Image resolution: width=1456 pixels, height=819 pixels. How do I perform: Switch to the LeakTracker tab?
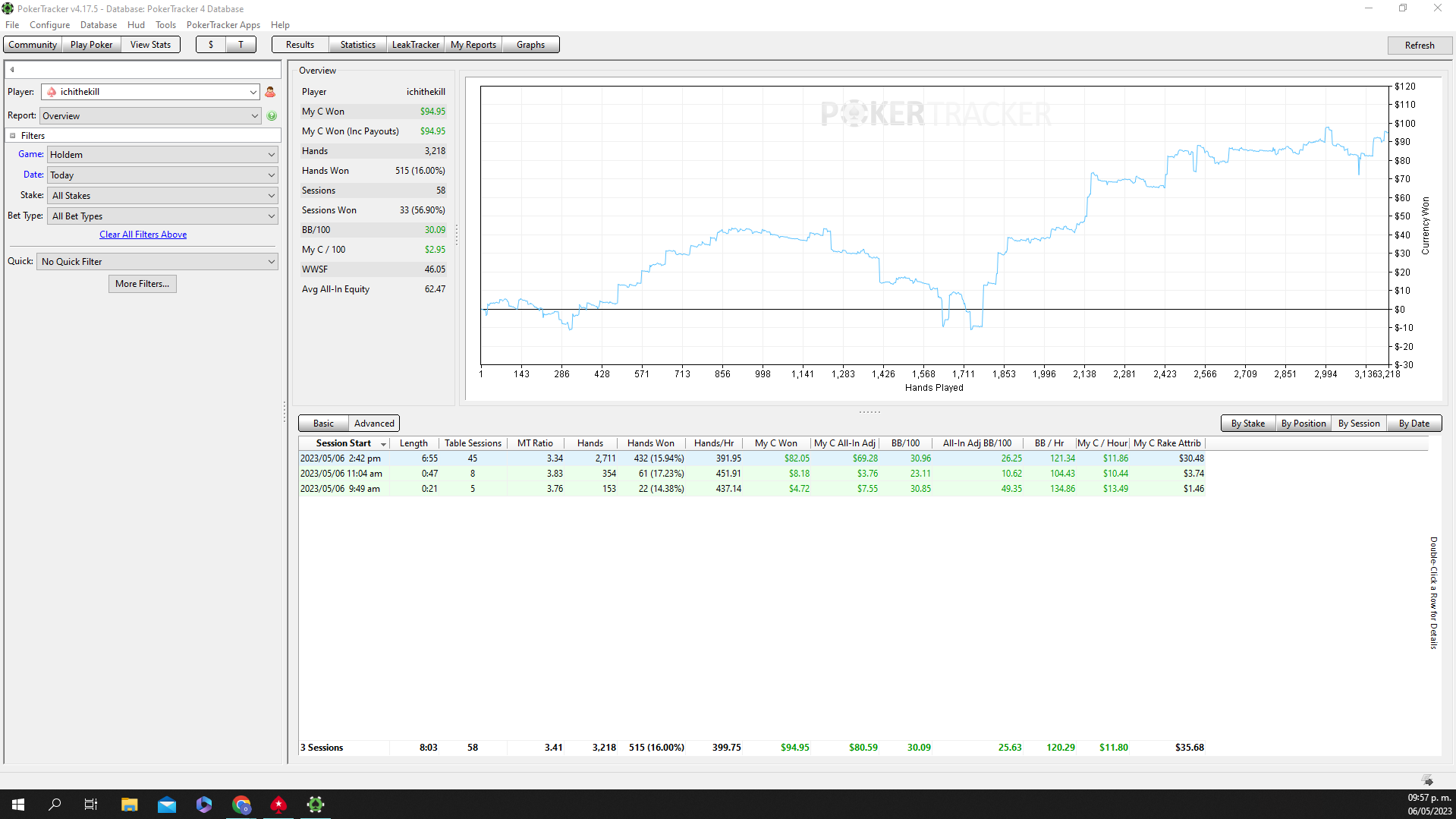(415, 45)
